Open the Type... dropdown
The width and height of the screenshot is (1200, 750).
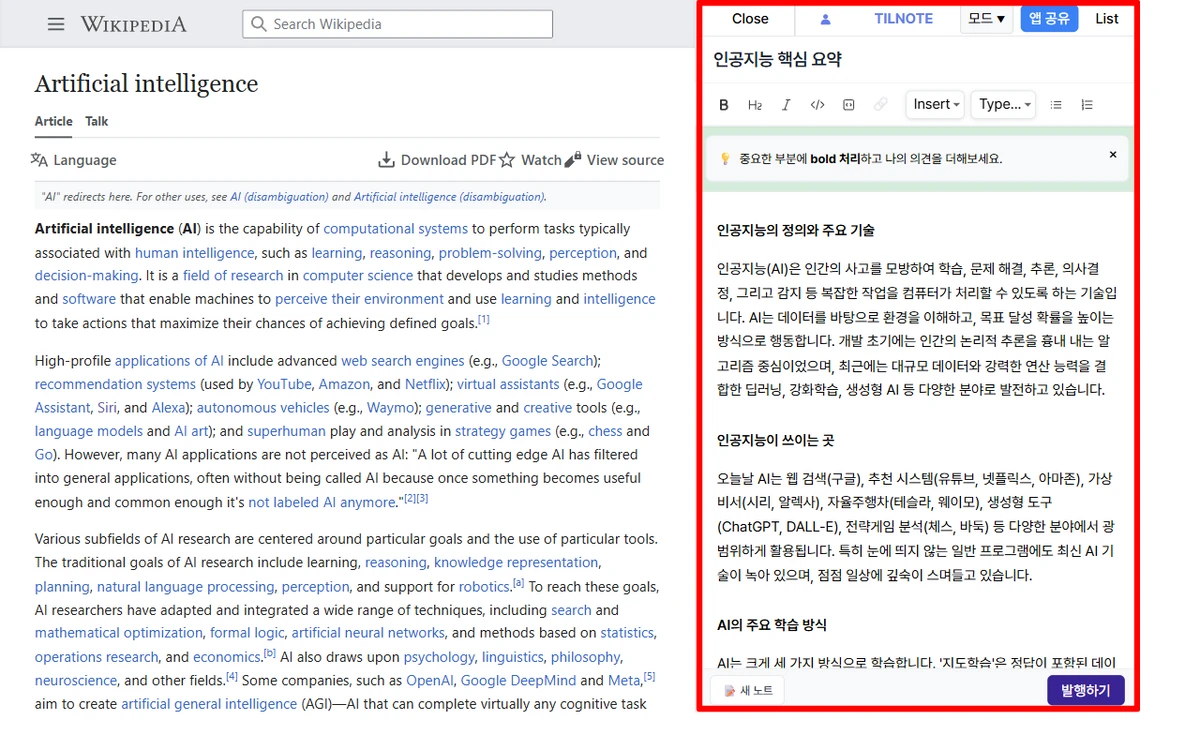pos(1004,104)
